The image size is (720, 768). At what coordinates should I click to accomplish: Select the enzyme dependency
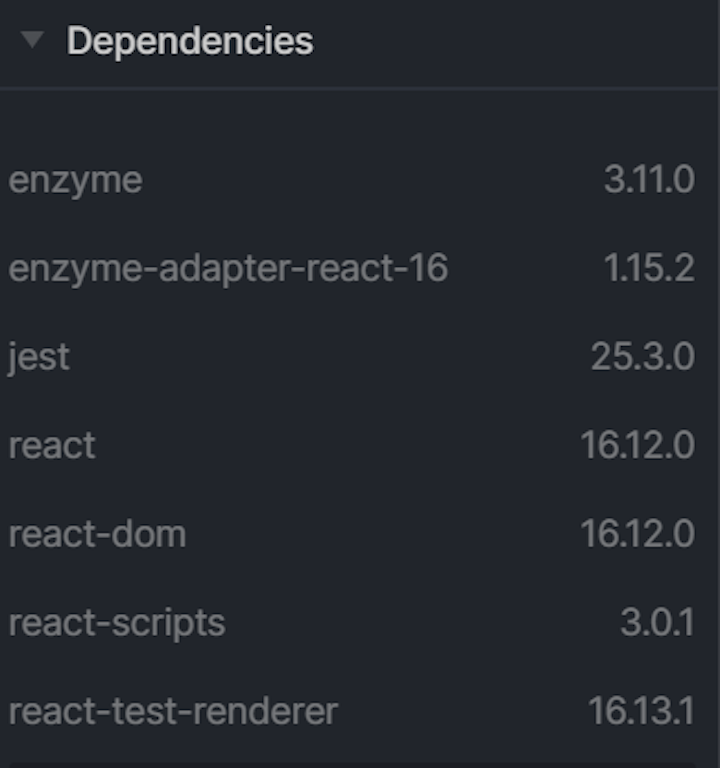click(76, 181)
